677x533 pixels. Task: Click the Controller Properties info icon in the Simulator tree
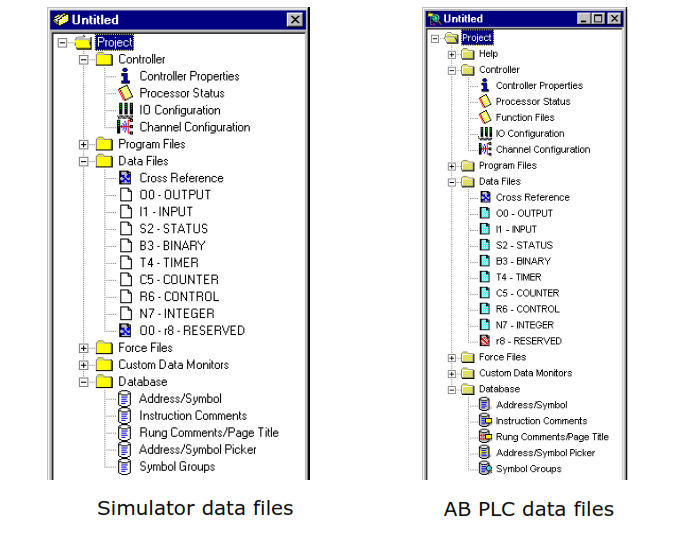tap(125, 76)
